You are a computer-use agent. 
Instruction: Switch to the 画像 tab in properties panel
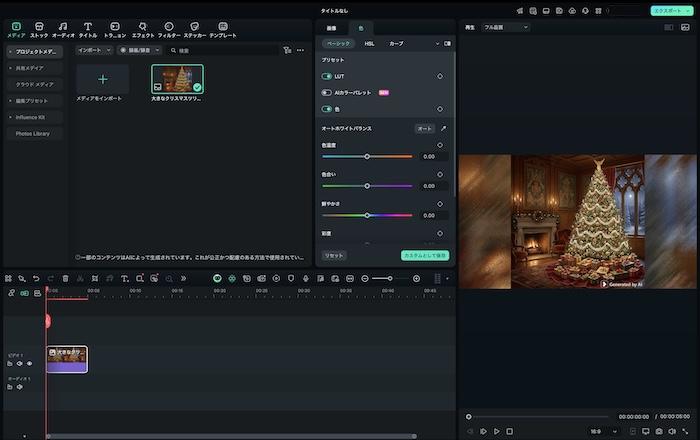point(331,28)
